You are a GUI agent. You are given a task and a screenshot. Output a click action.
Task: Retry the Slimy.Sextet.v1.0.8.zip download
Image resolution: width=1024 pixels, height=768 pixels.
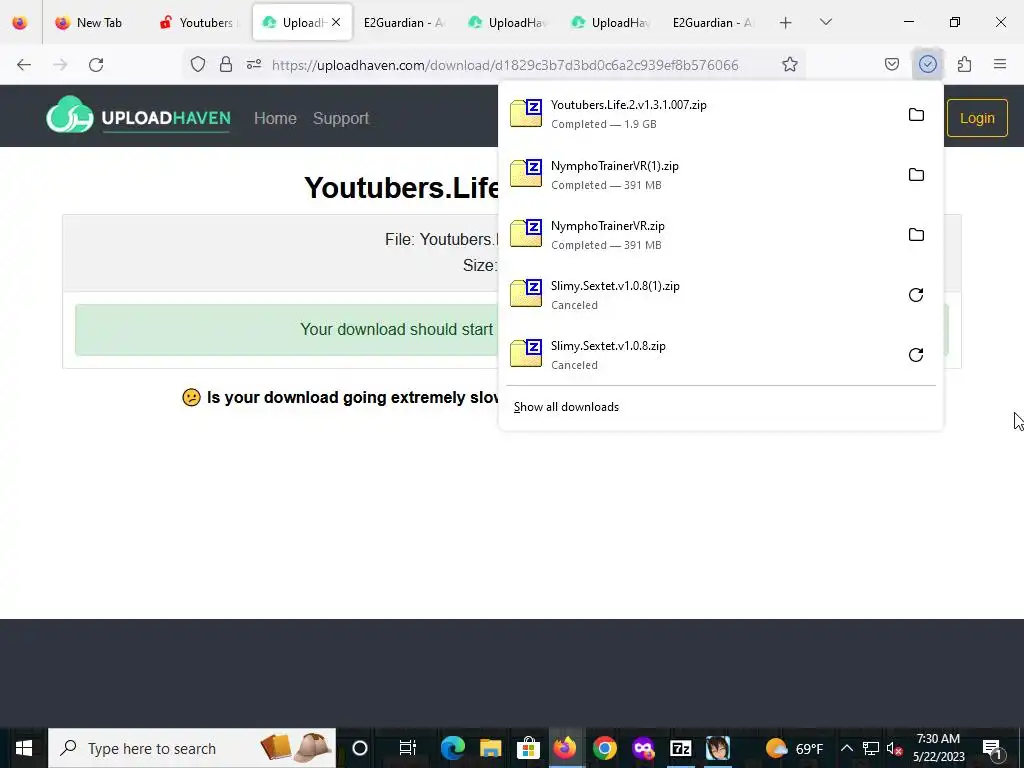(916, 355)
